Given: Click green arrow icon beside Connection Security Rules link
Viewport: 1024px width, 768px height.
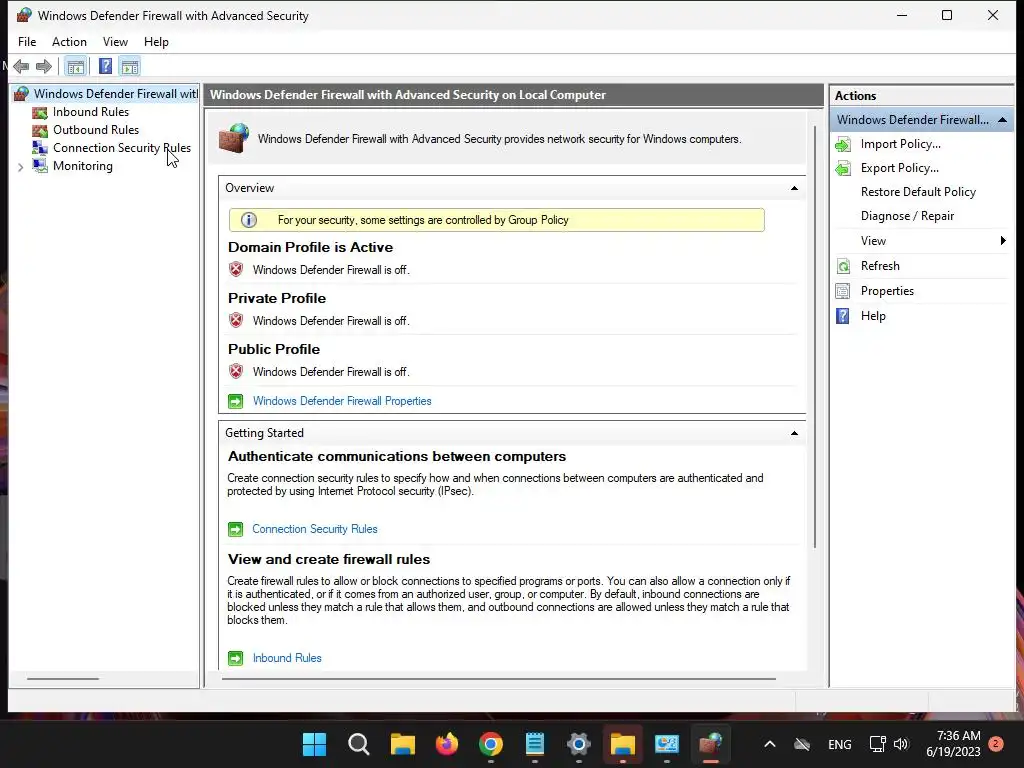Looking at the screenshot, I should point(236,529).
